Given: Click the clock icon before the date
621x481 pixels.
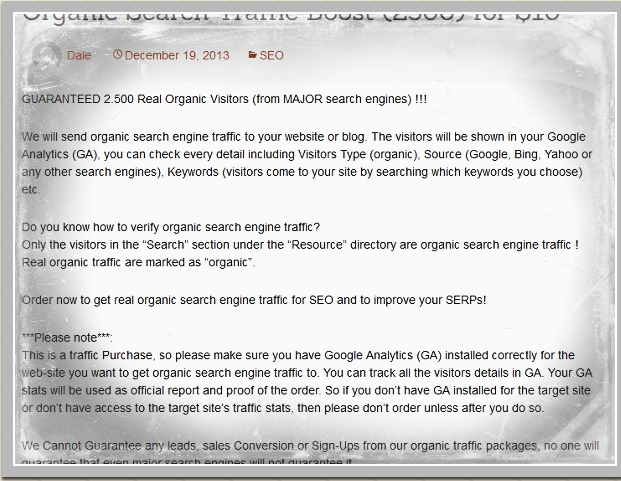Looking at the screenshot, I should click(x=117, y=55).
